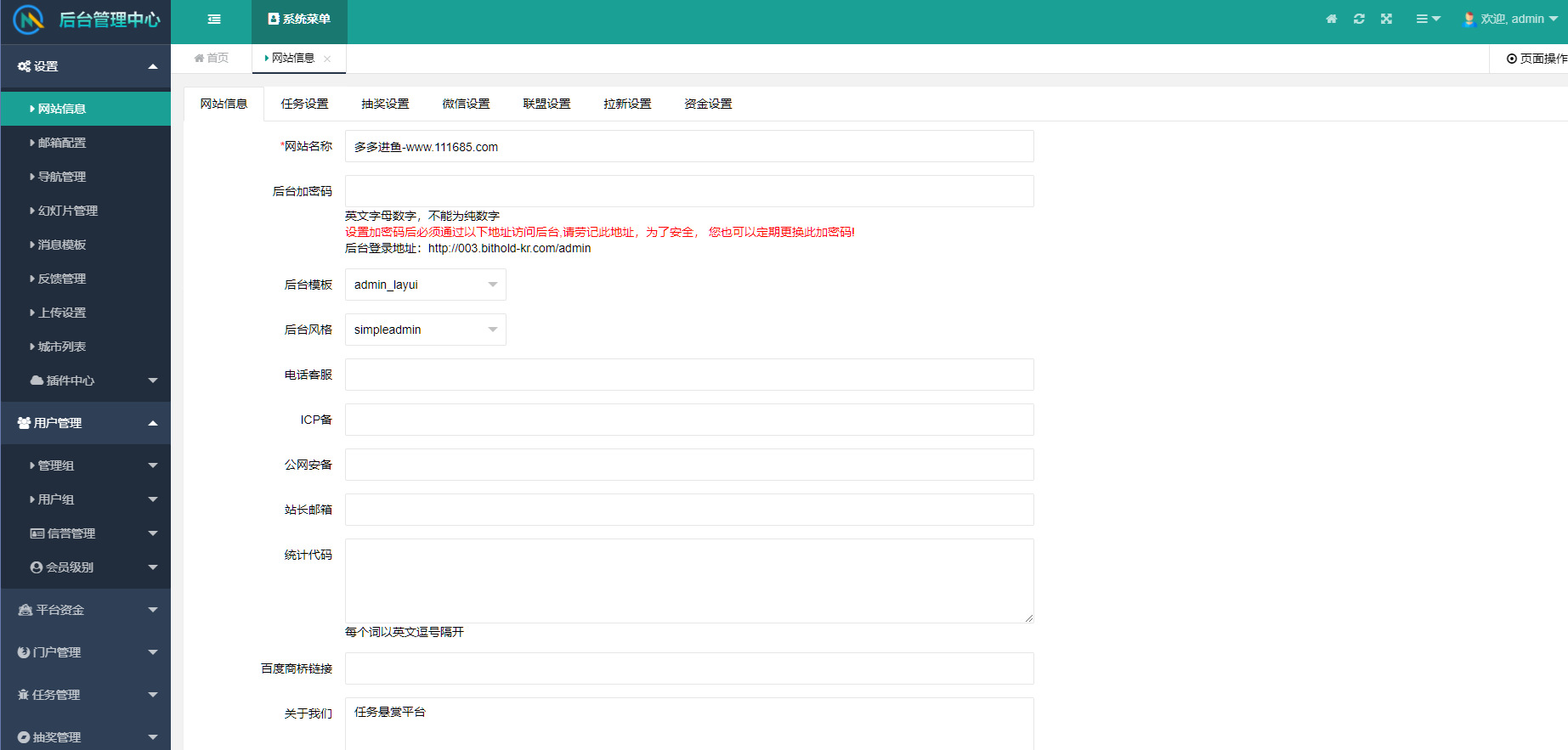Screen dimensions: 1568x750
Task: Expand the 管理组 submenu
Action: pyautogui.click(x=85, y=465)
